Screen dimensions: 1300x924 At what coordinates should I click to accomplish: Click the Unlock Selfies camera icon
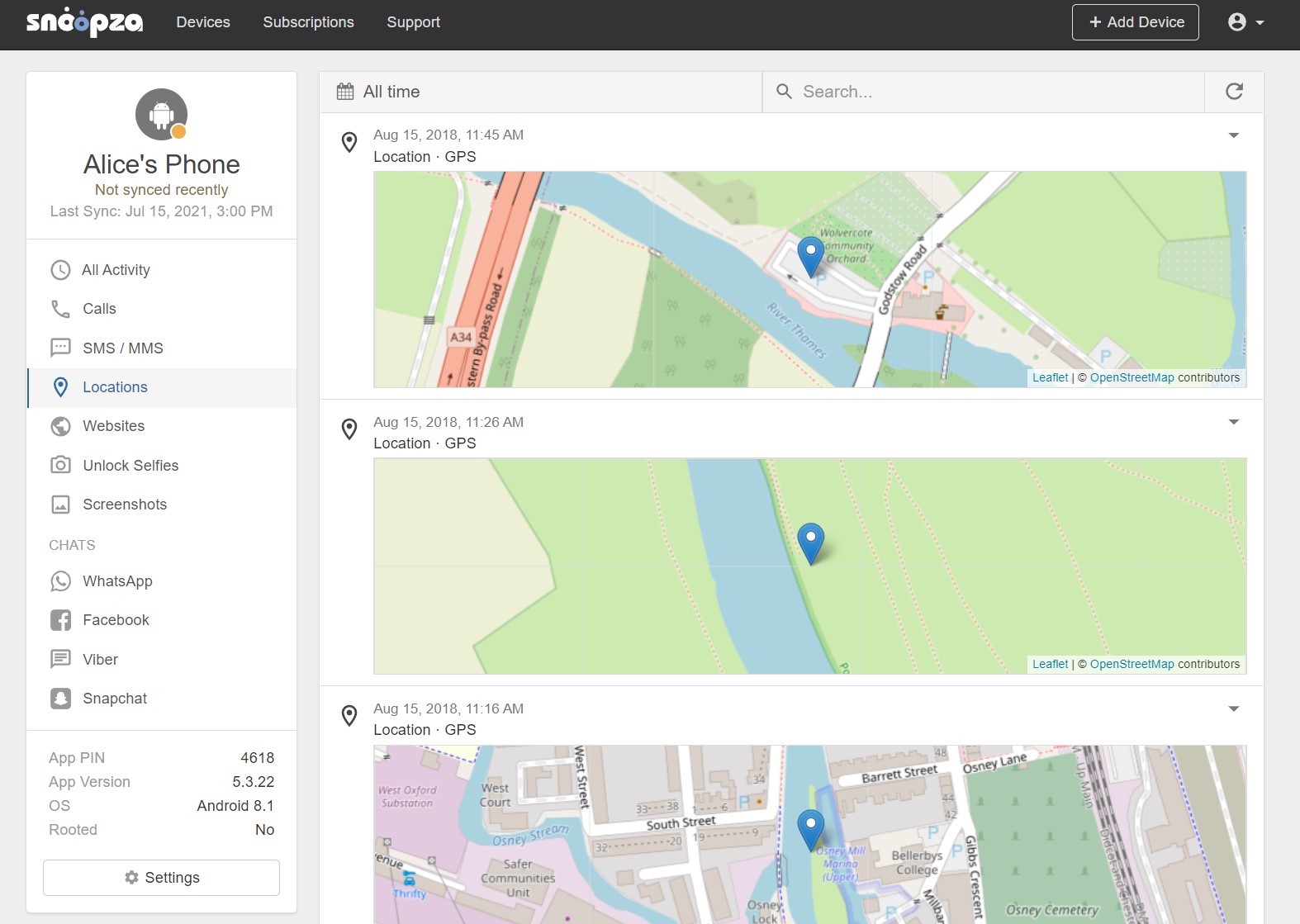pos(60,465)
